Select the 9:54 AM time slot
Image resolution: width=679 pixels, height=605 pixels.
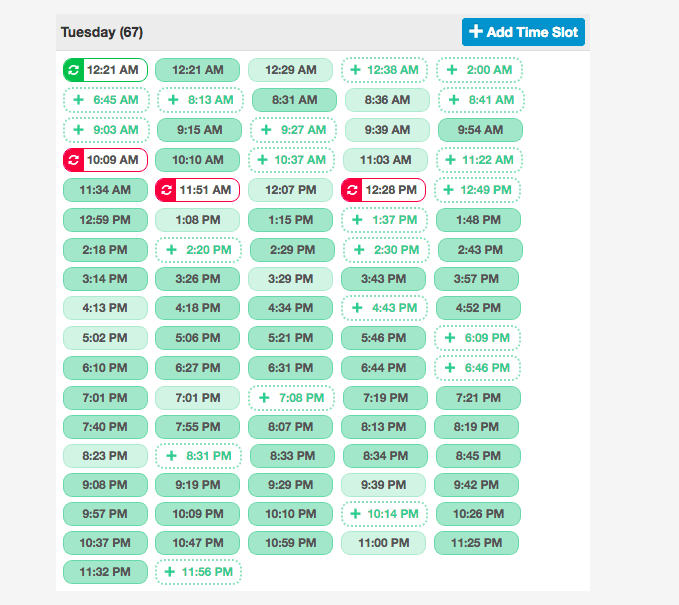[480, 130]
